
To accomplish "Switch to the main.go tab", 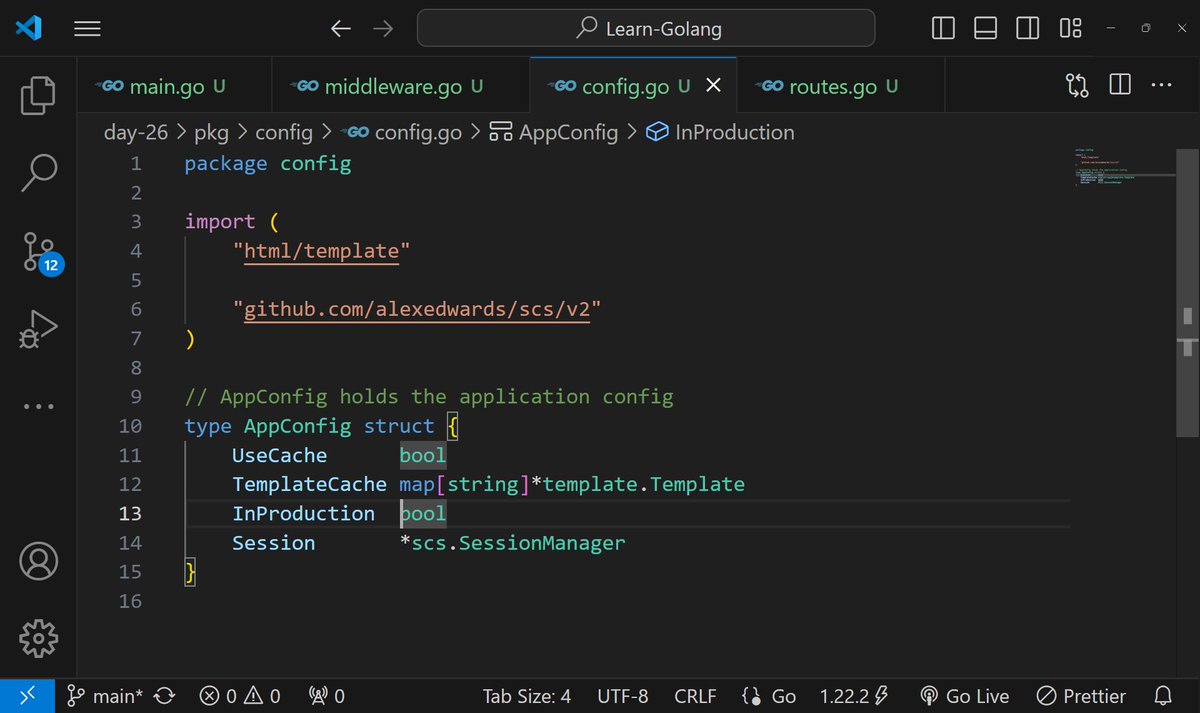I will pyautogui.click(x=174, y=87).
